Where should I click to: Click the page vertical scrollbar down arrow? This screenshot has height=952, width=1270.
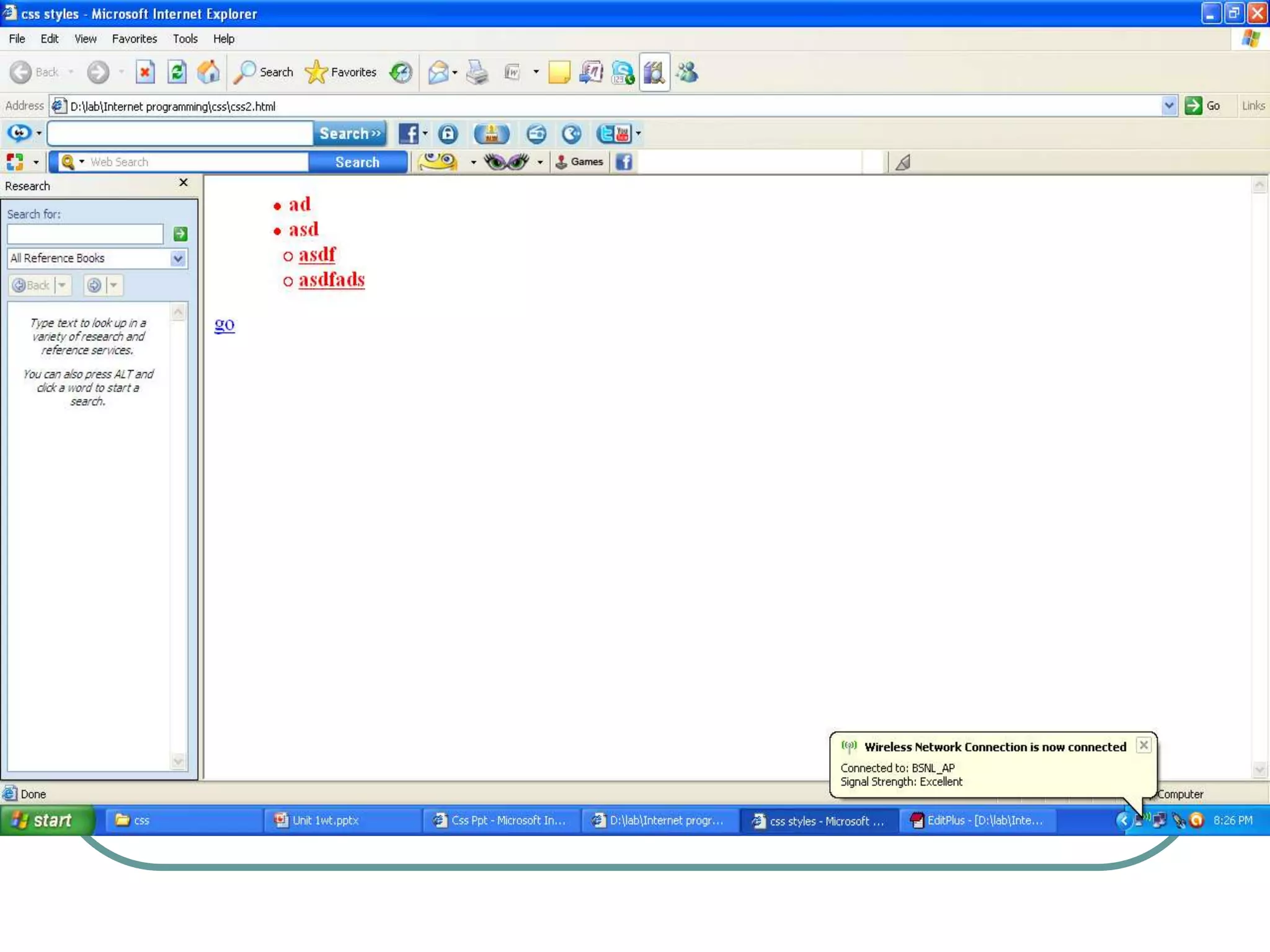pyautogui.click(x=1259, y=769)
